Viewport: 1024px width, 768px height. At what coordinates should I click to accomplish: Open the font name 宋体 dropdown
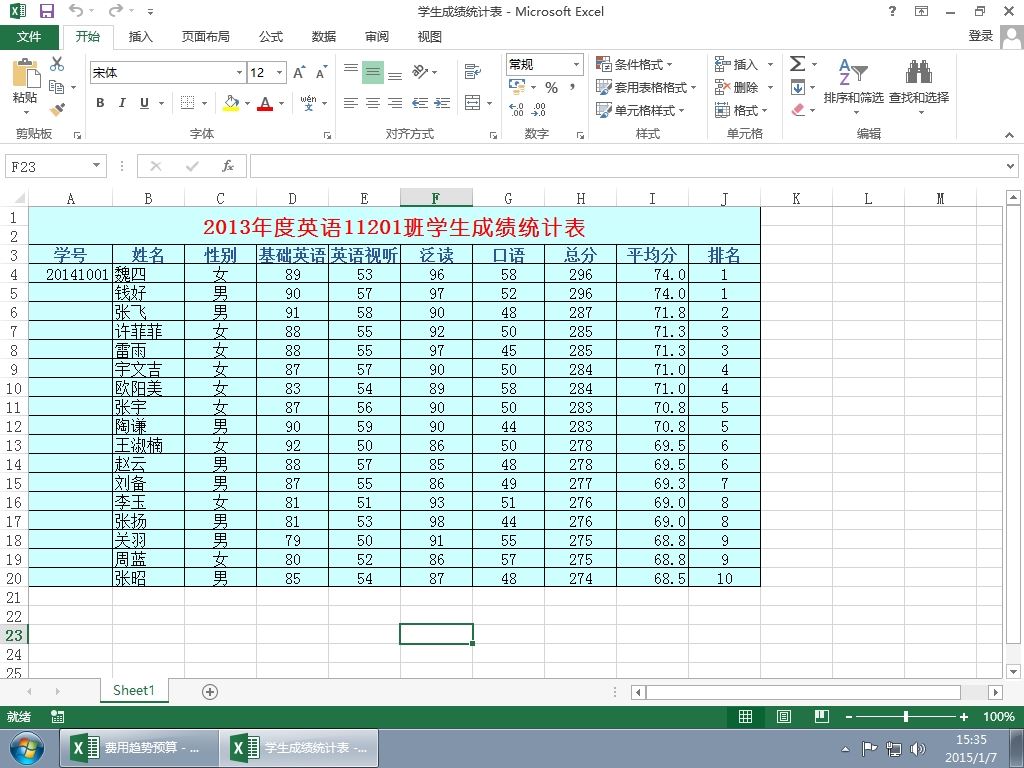coord(239,72)
